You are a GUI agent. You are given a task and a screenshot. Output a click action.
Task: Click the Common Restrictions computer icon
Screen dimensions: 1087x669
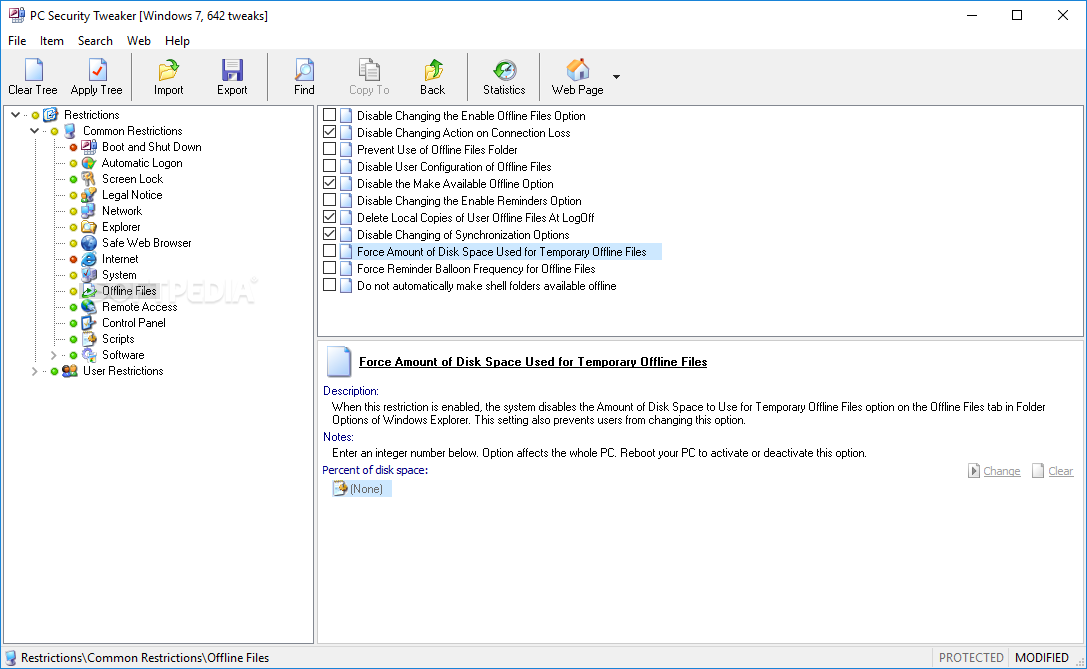click(x=69, y=131)
